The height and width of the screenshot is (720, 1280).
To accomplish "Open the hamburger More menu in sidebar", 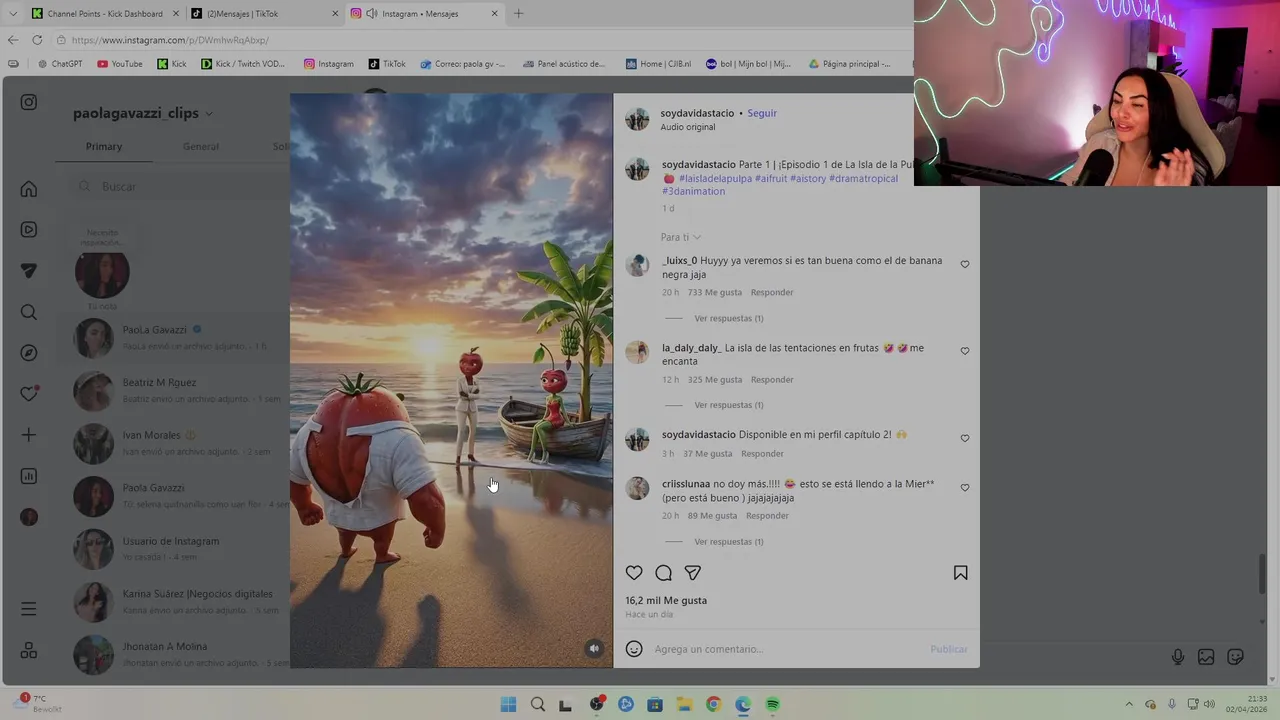I will pos(29,609).
